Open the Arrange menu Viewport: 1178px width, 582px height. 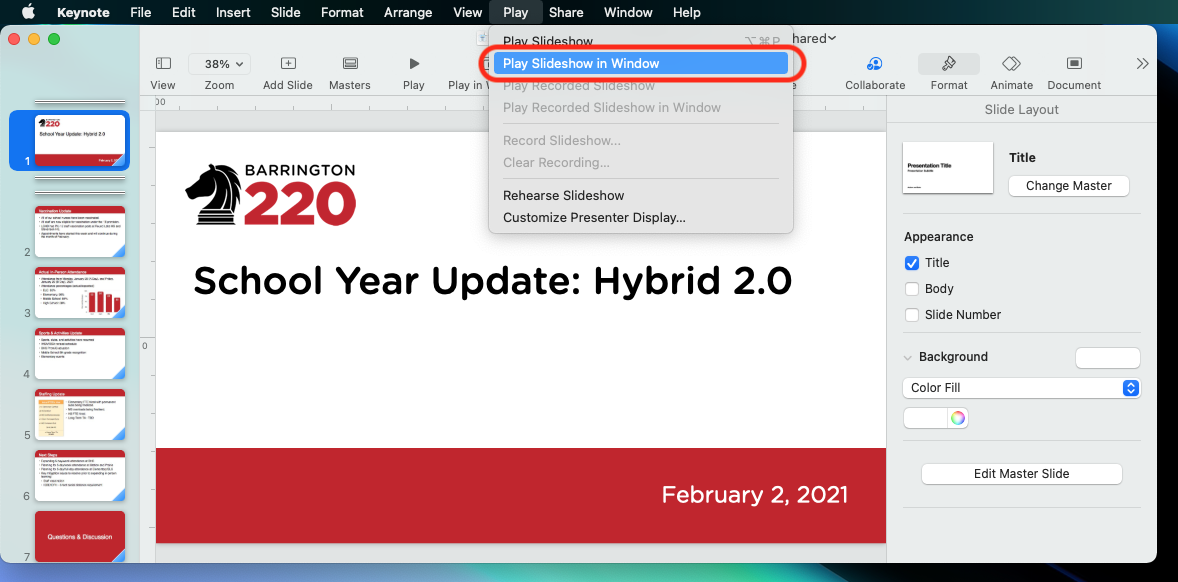(x=408, y=12)
